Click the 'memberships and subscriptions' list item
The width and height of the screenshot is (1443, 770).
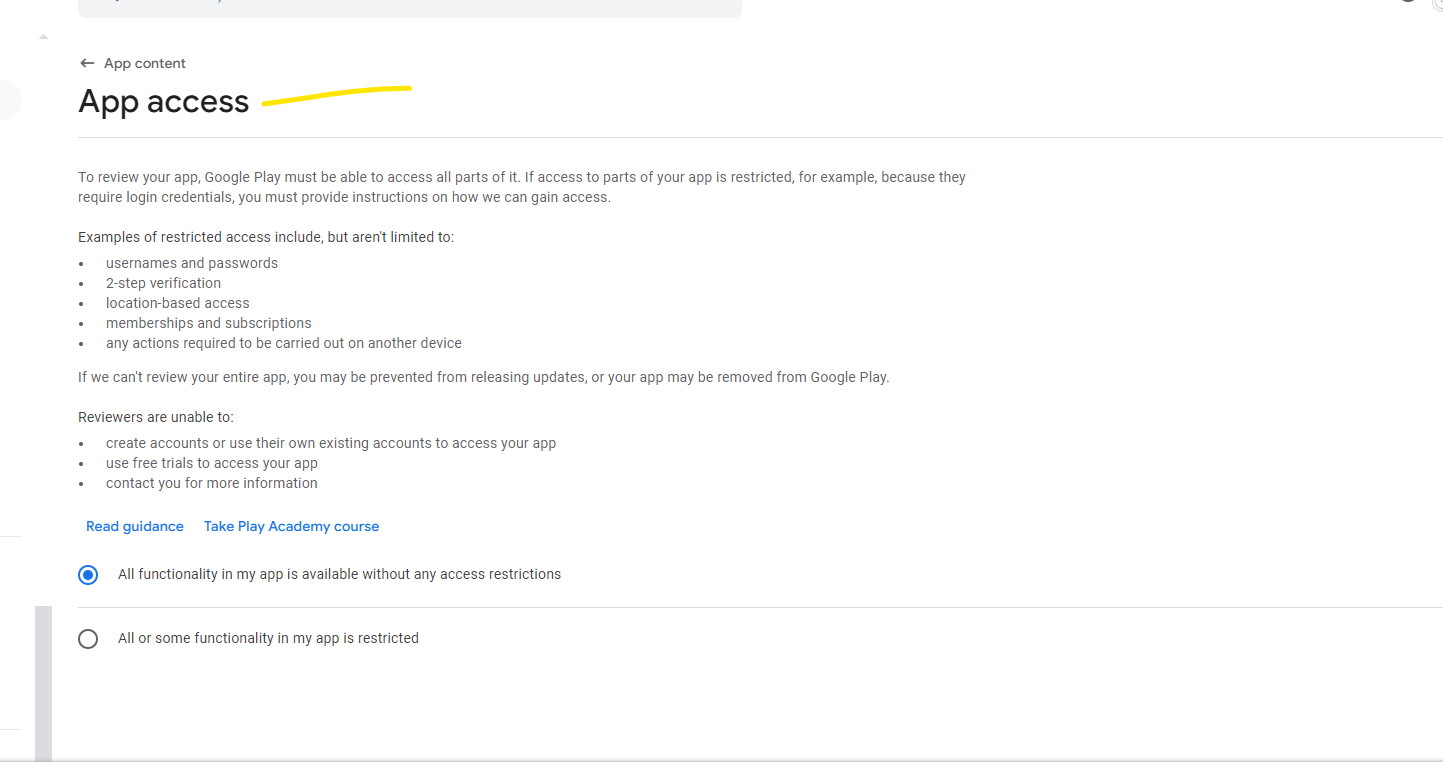click(x=209, y=323)
